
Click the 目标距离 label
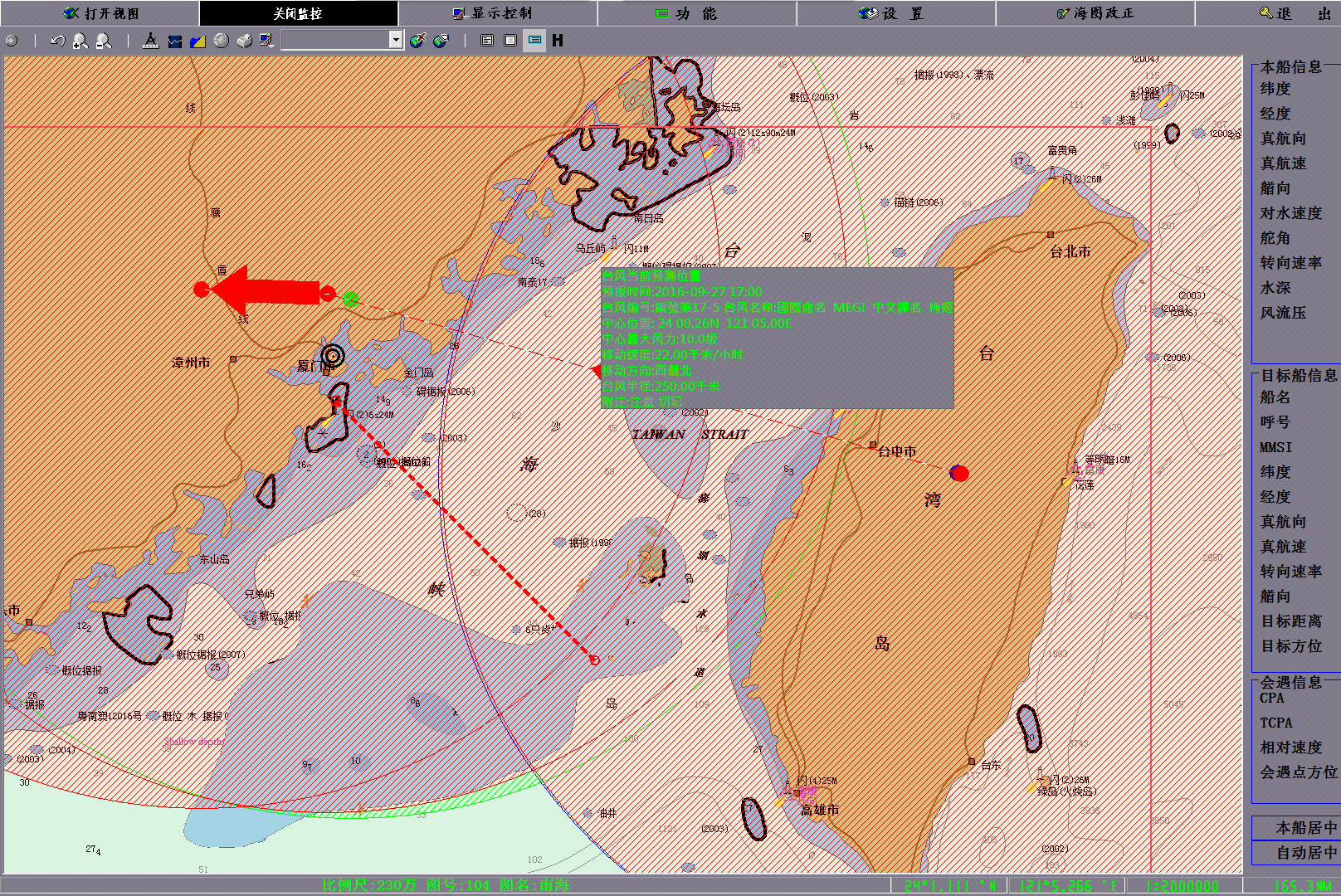click(x=1290, y=621)
